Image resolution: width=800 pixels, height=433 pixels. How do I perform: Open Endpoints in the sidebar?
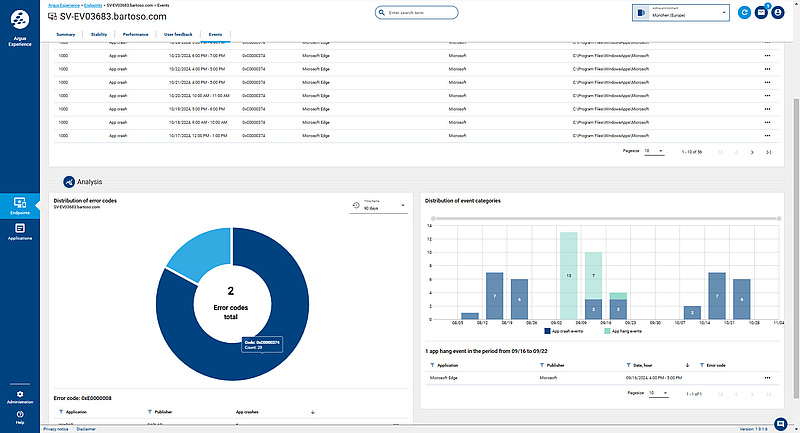pyautogui.click(x=20, y=204)
